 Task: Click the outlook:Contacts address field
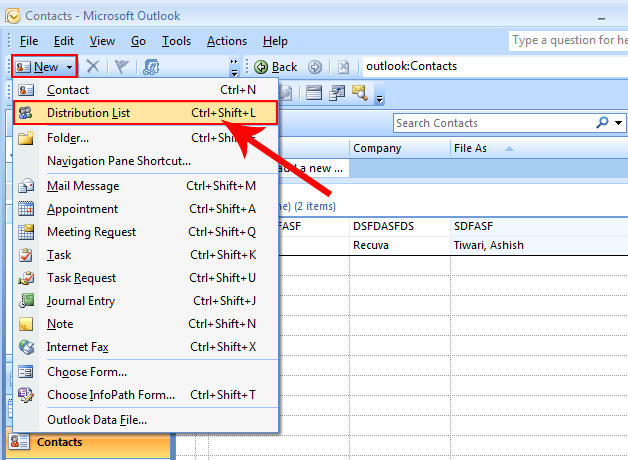coord(495,66)
